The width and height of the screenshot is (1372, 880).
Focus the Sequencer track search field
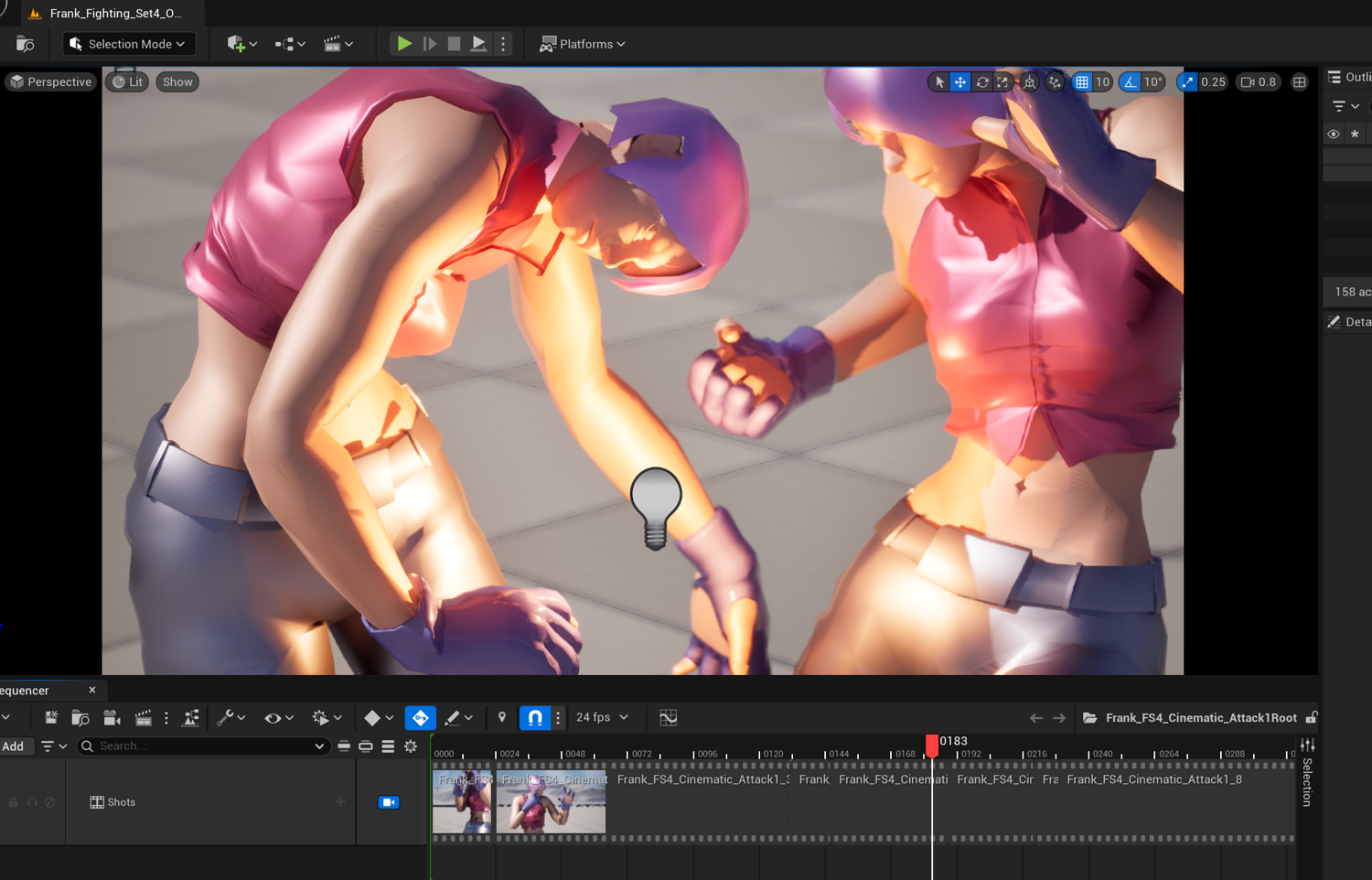pyautogui.click(x=203, y=746)
